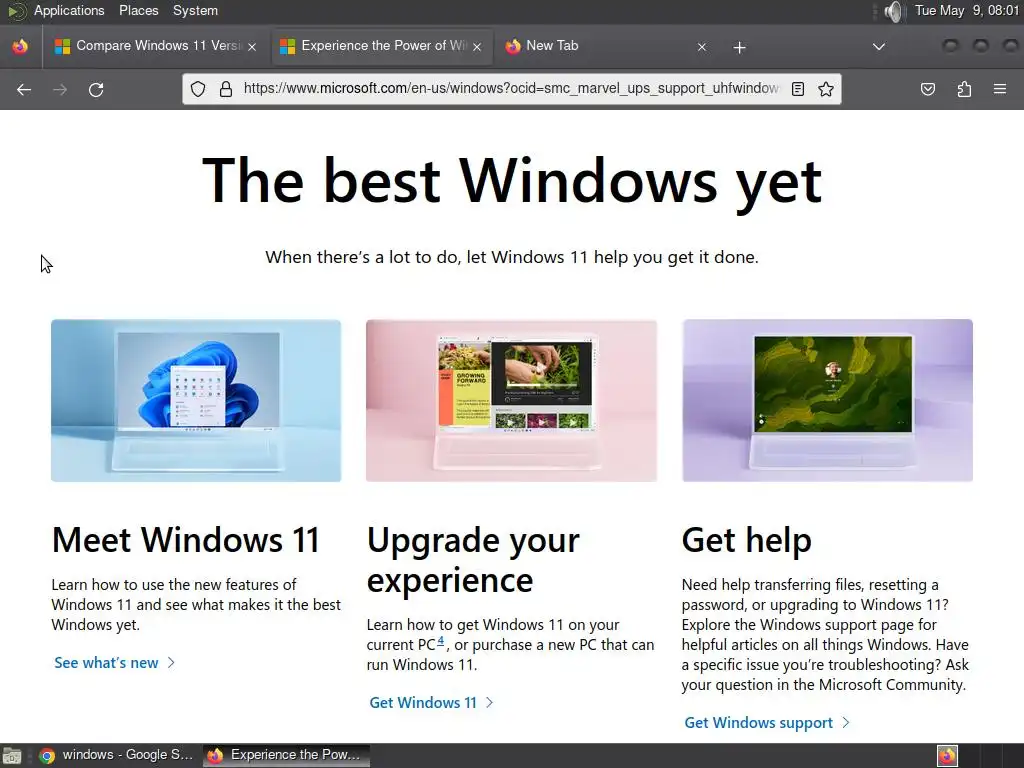
Task: Click the Upgrade your experience laptop image
Action: click(511, 400)
